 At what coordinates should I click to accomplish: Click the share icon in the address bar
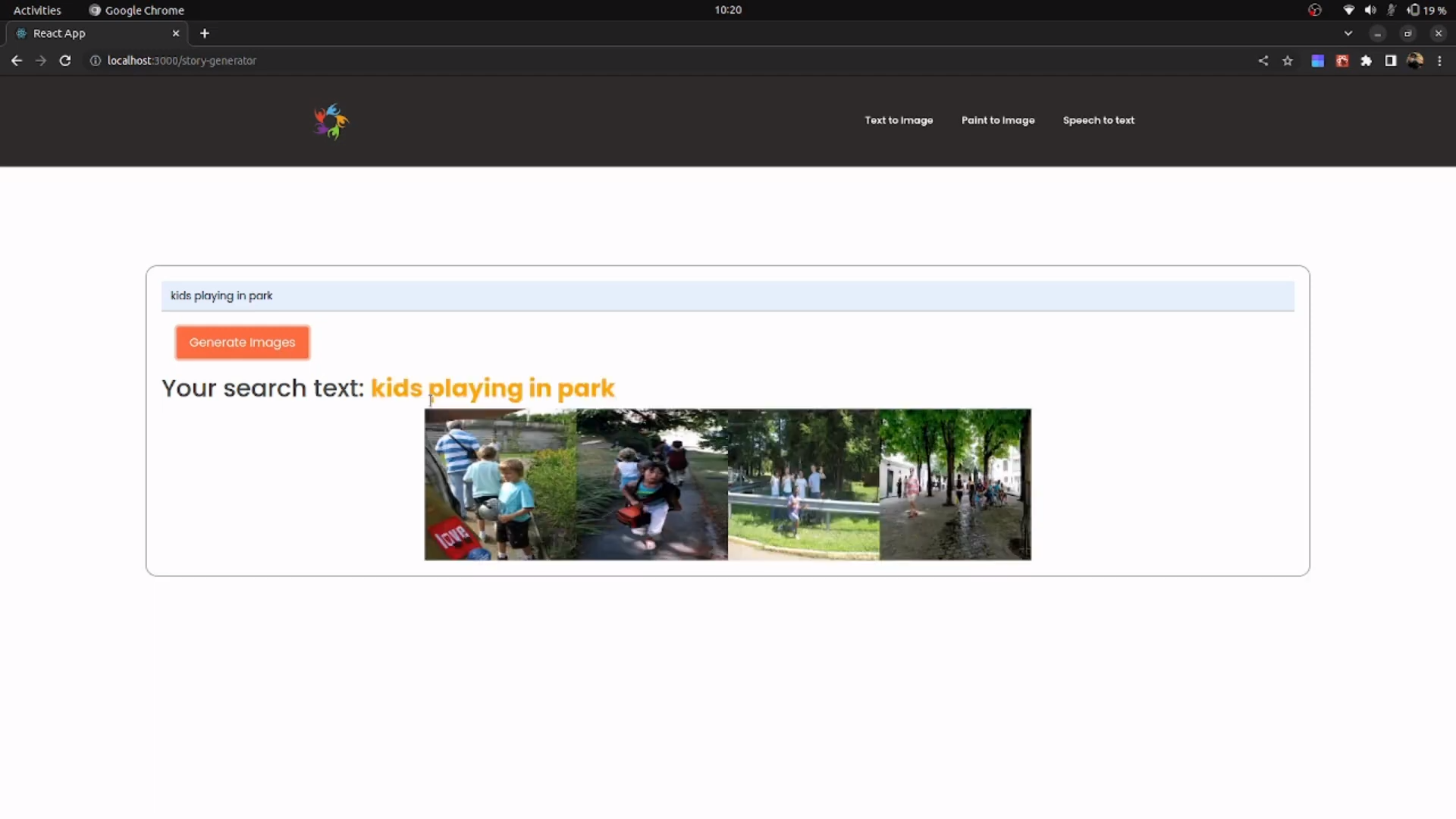pyautogui.click(x=1263, y=61)
